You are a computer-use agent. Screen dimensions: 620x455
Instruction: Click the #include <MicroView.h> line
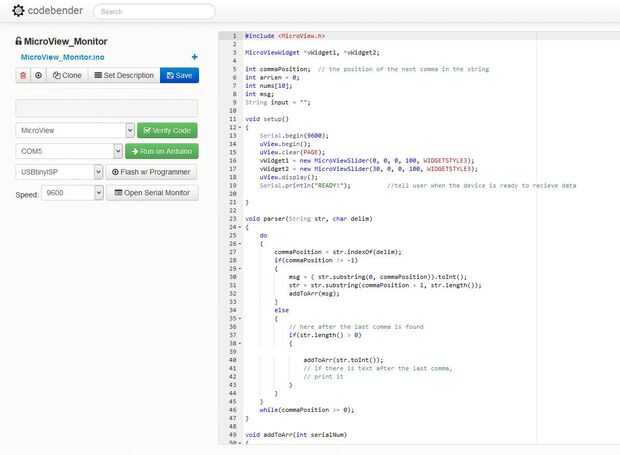pyautogui.click(x=285, y=36)
